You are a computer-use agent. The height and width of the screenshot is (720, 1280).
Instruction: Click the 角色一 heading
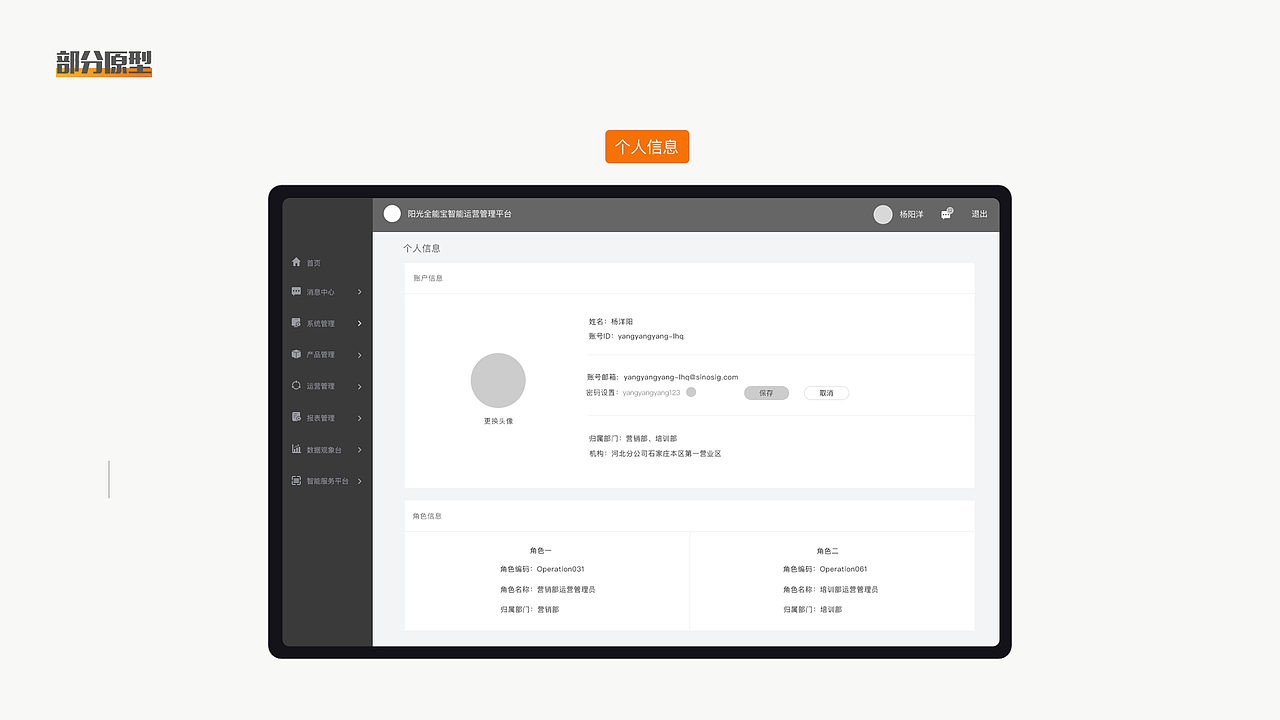pos(541,550)
